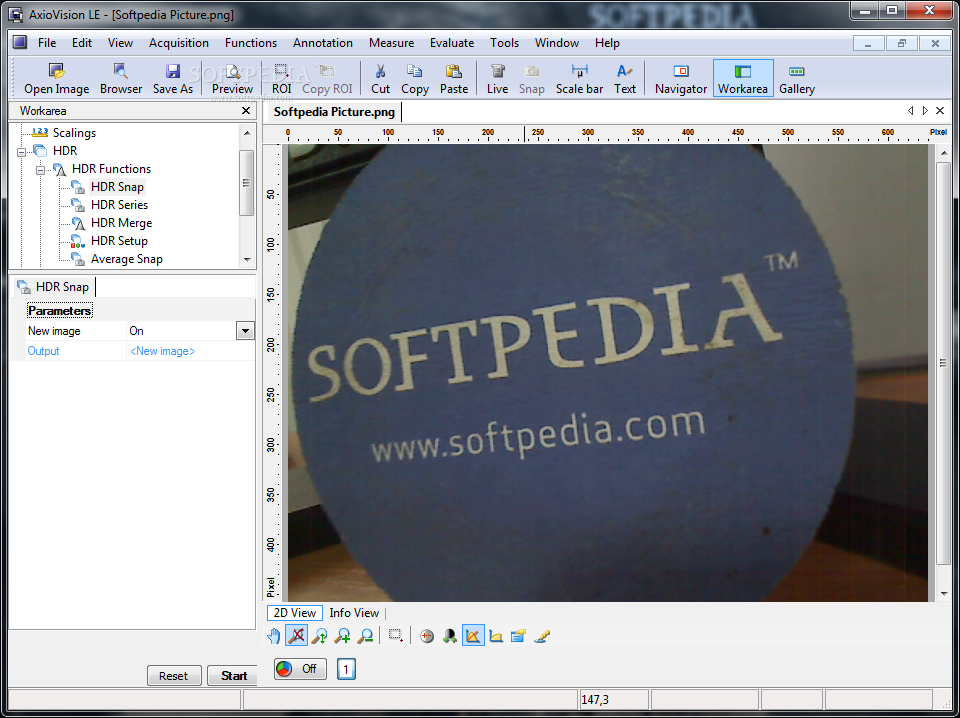Click the Open Image toolbar icon

coord(56,79)
